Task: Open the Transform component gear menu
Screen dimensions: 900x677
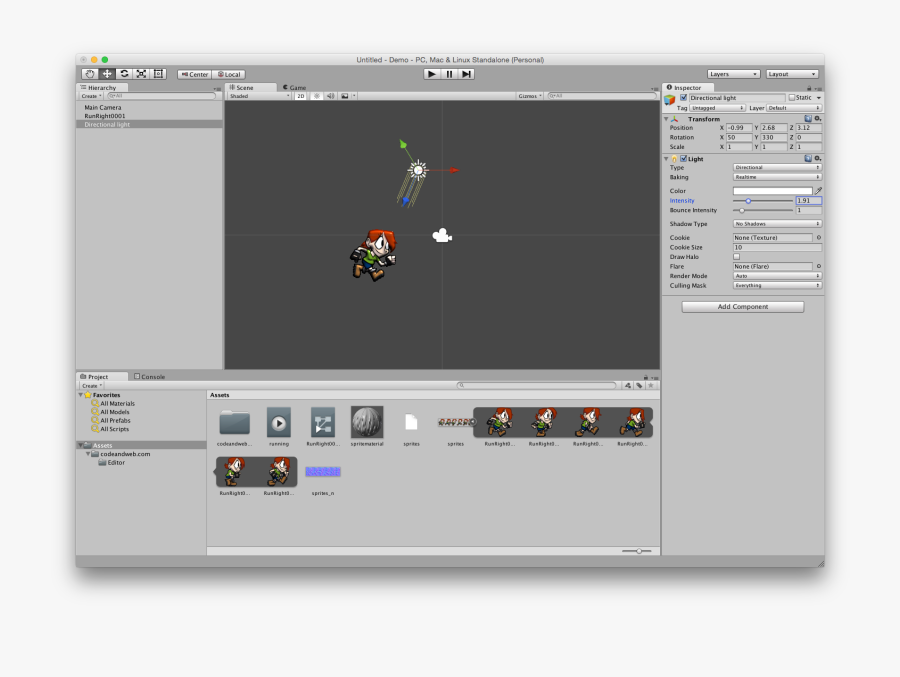Action: 818,118
